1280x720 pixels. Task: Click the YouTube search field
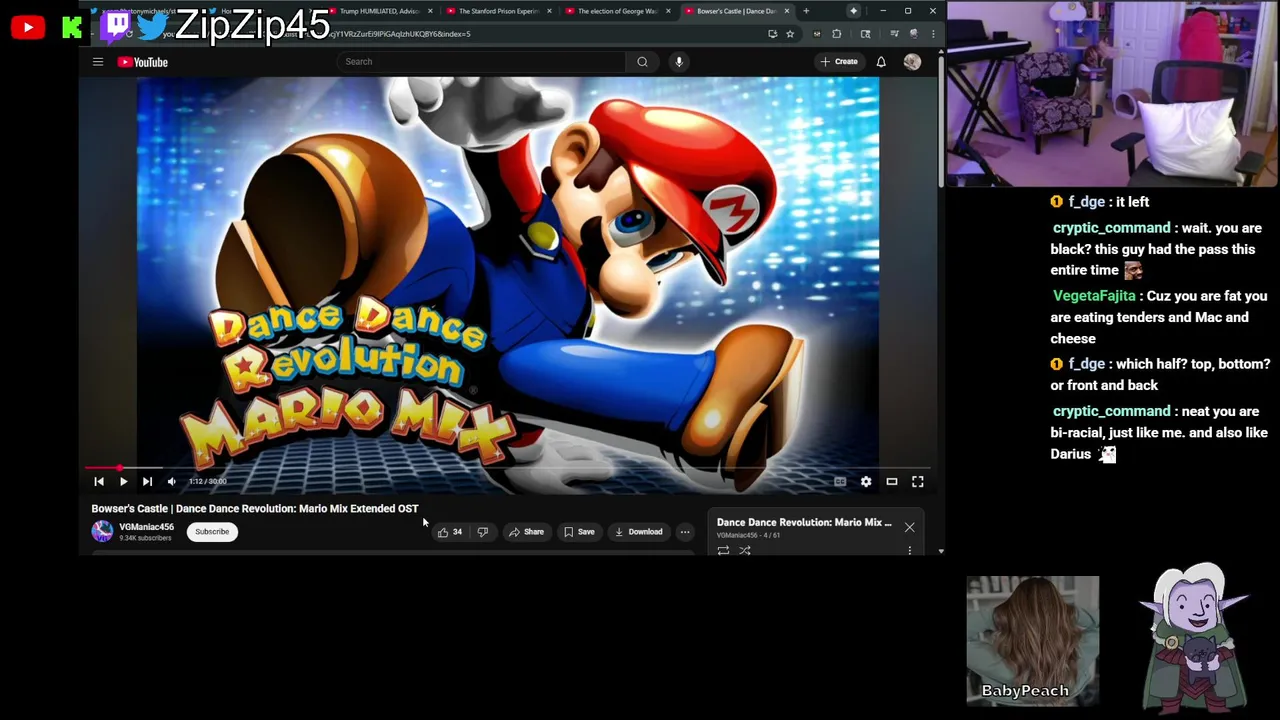point(482,62)
